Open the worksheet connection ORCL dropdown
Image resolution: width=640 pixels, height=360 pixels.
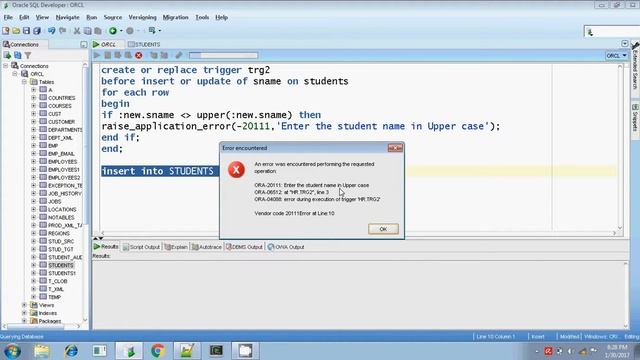616,56
